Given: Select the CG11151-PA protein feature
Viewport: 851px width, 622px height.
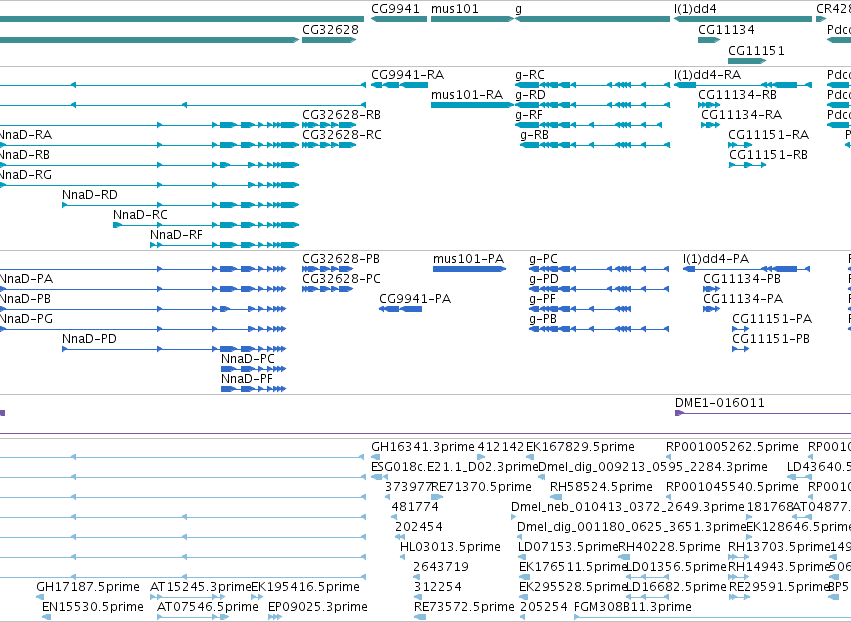Looking at the screenshot, I should 740,329.
